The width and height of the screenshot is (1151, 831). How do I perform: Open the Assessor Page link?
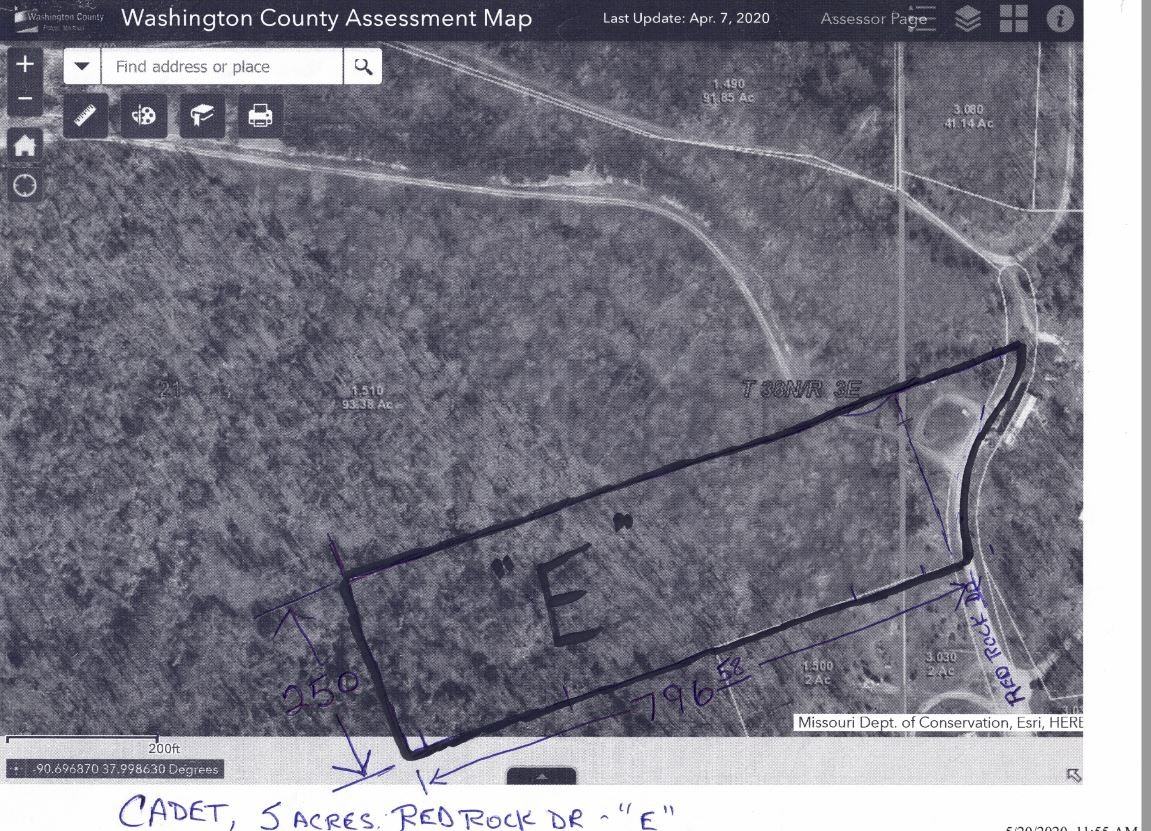(865, 19)
